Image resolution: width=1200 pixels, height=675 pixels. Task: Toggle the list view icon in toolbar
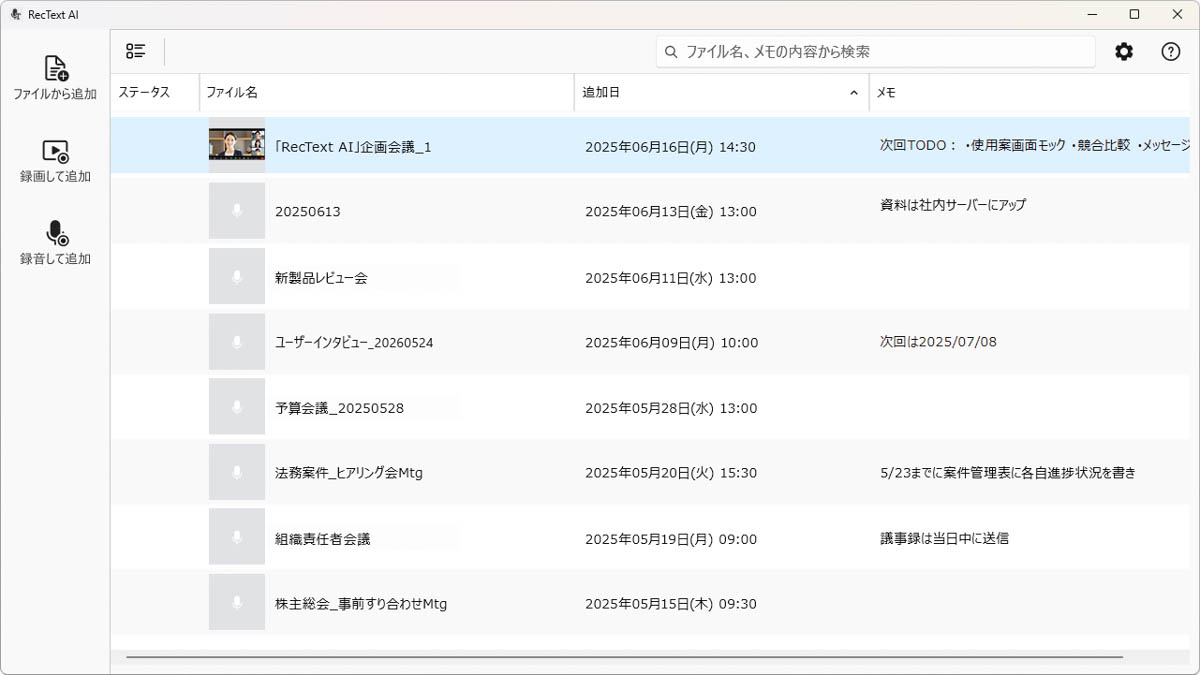[136, 52]
